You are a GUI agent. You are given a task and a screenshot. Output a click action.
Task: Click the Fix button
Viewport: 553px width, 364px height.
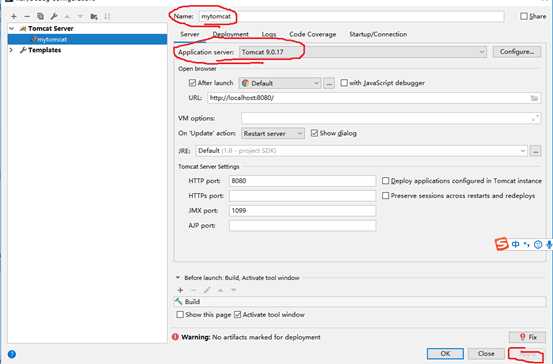coord(528,337)
